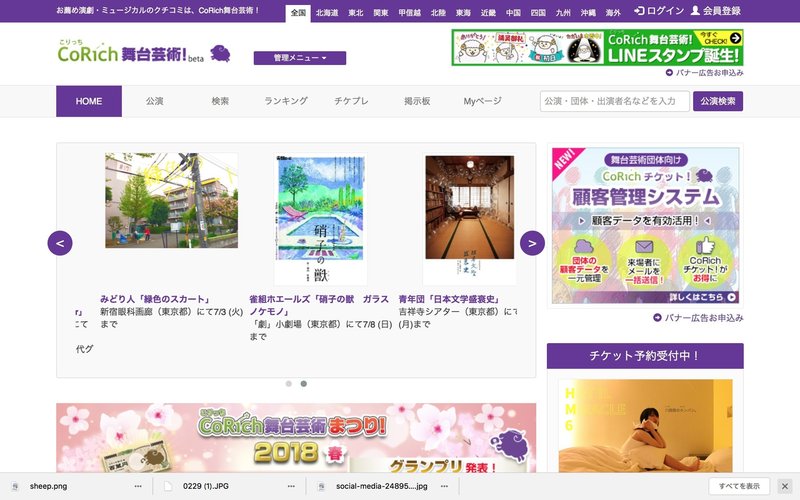This screenshot has width=800, height=500.
Task: Select the 沖縄 region tab
Action: coord(588,13)
